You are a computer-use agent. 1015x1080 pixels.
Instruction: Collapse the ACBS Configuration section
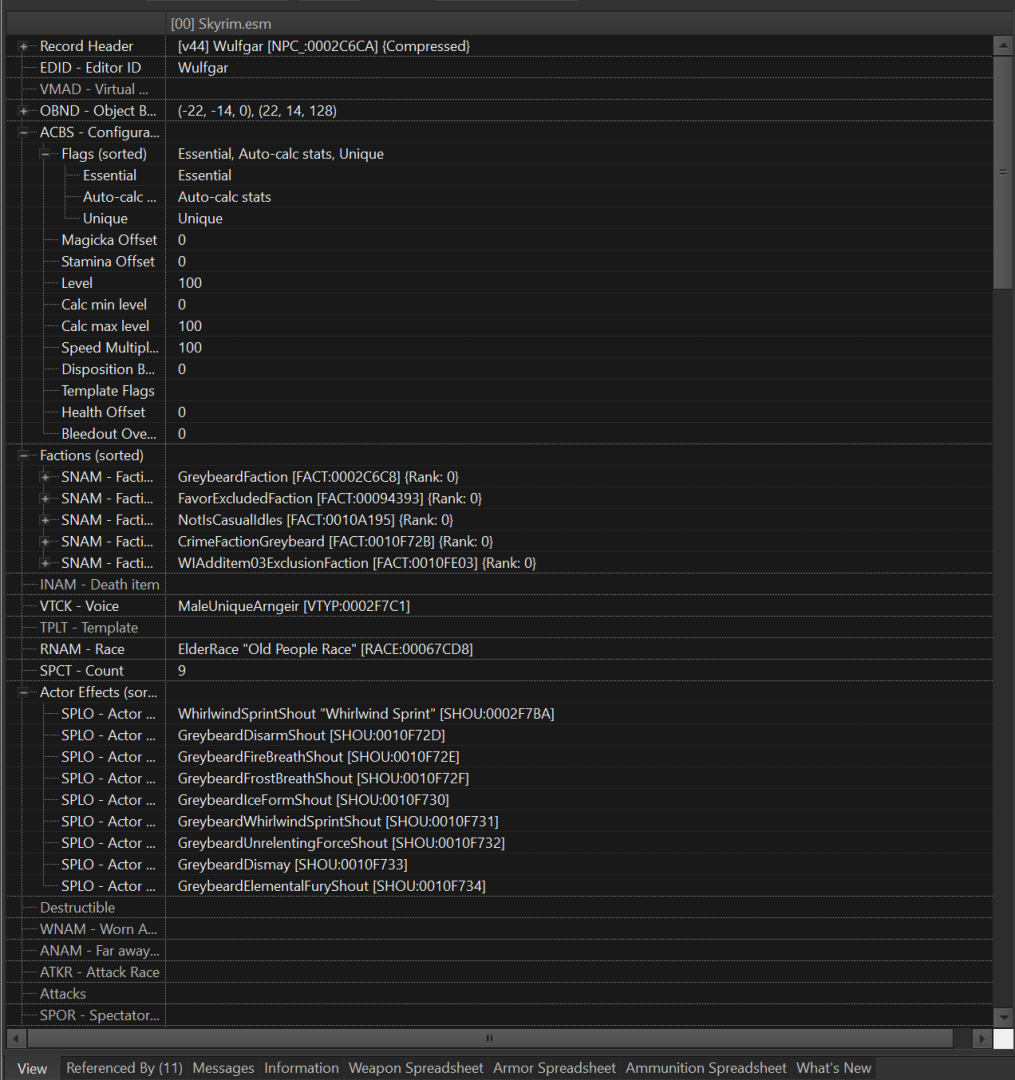pyautogui.click(x=23, y=132)
